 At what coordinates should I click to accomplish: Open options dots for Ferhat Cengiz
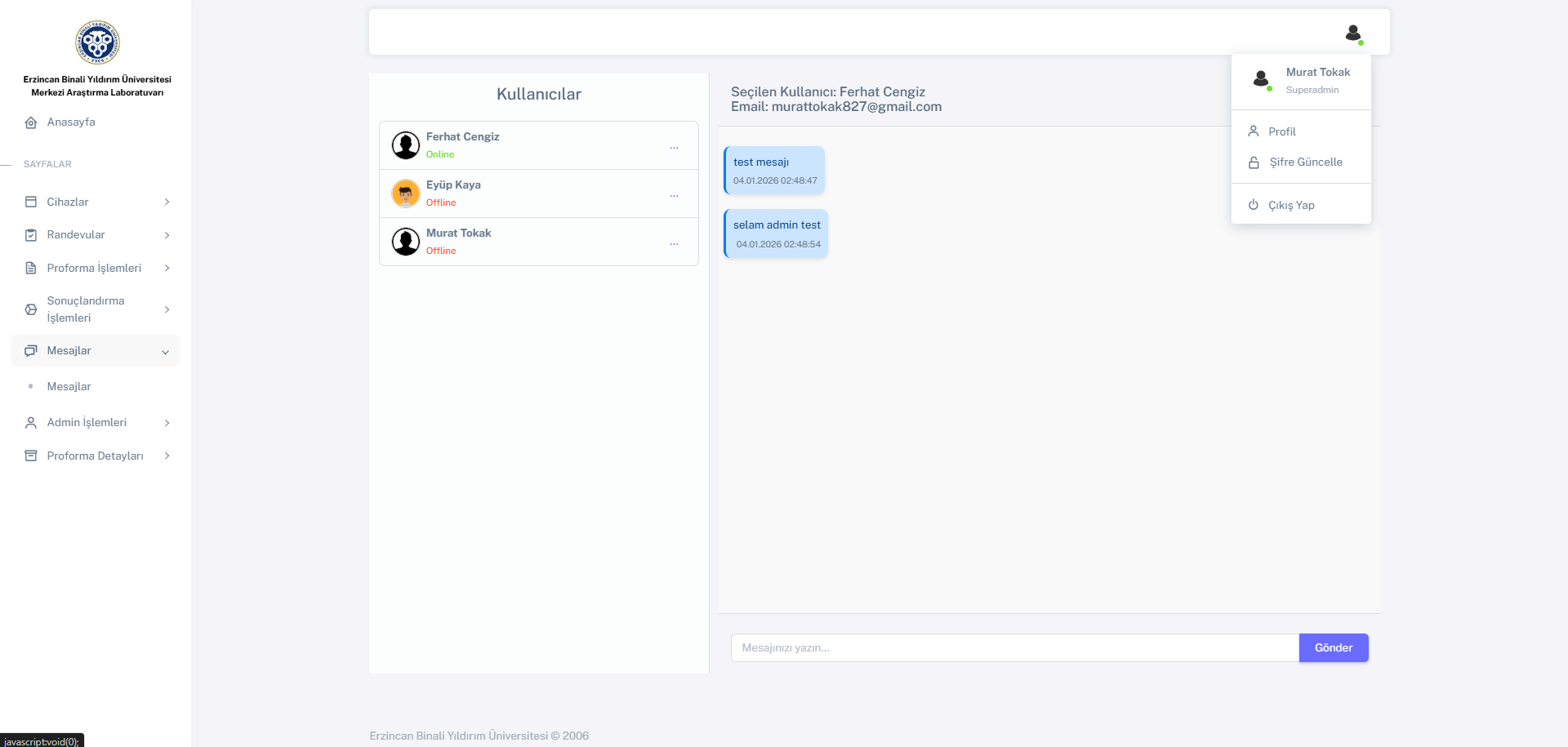coord(674,148)
